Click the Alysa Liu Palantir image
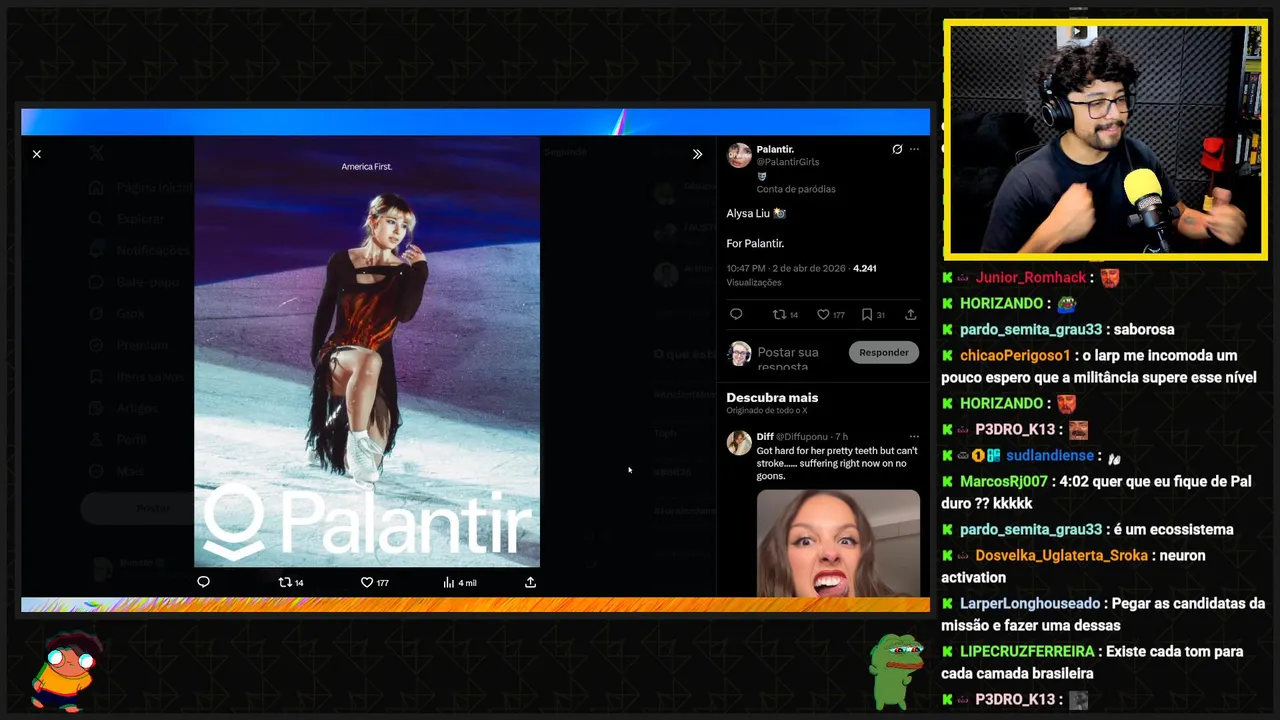This screenshot has width=1280, height=720. (x=367, y=351)
